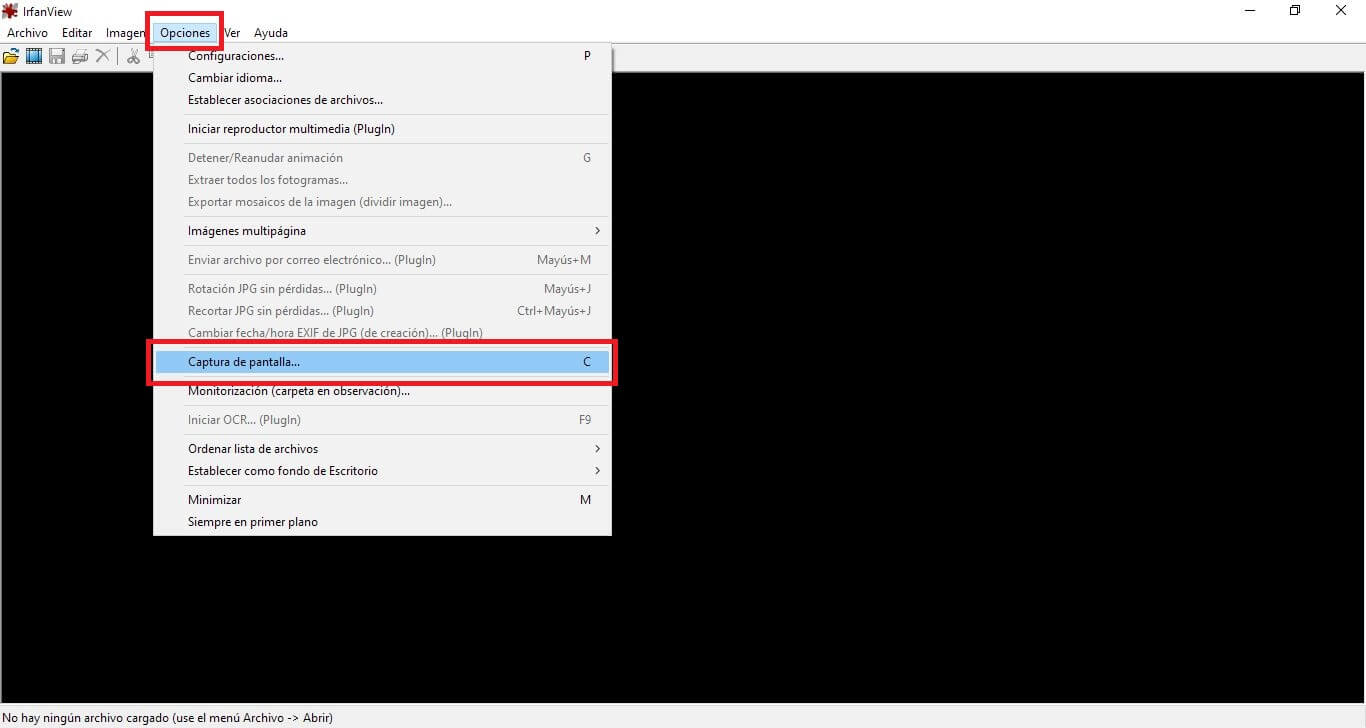Choose Iniciar reproductor multimedia (PlugIn)
Image resolution: width=1366 pixels, height=728 pixels.
click(x=381, y=129)
